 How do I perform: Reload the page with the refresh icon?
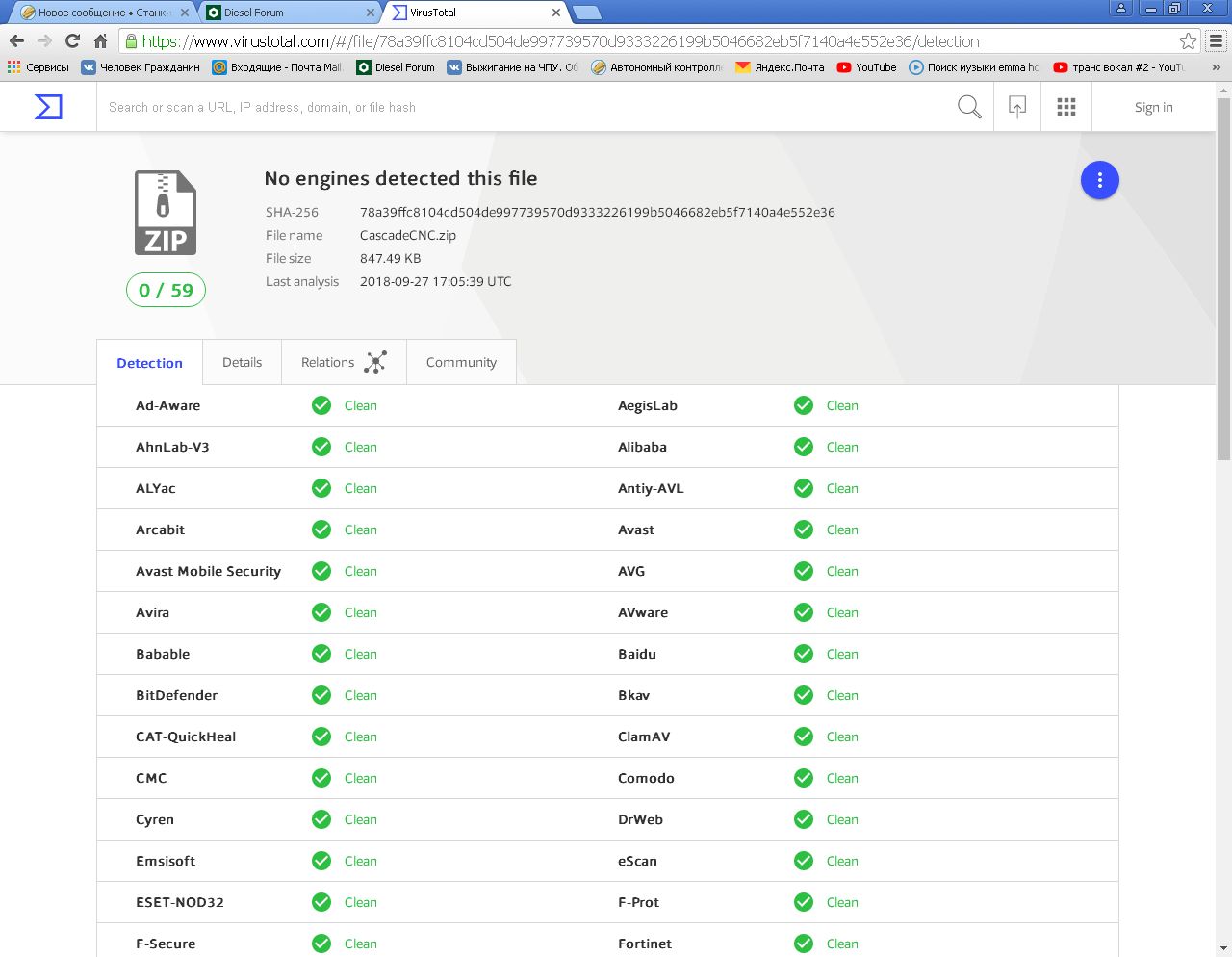[x=72, y=40]
